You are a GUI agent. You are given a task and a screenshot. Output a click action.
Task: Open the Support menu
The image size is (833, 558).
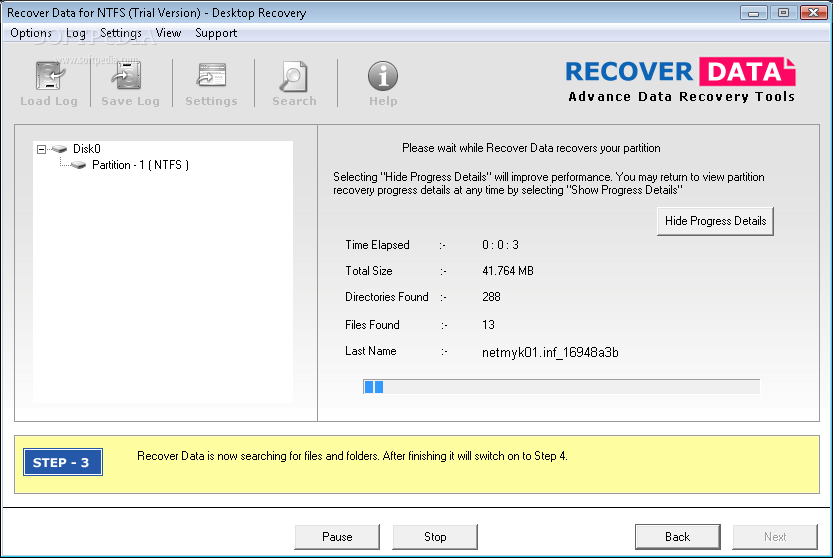coord(216,33)
